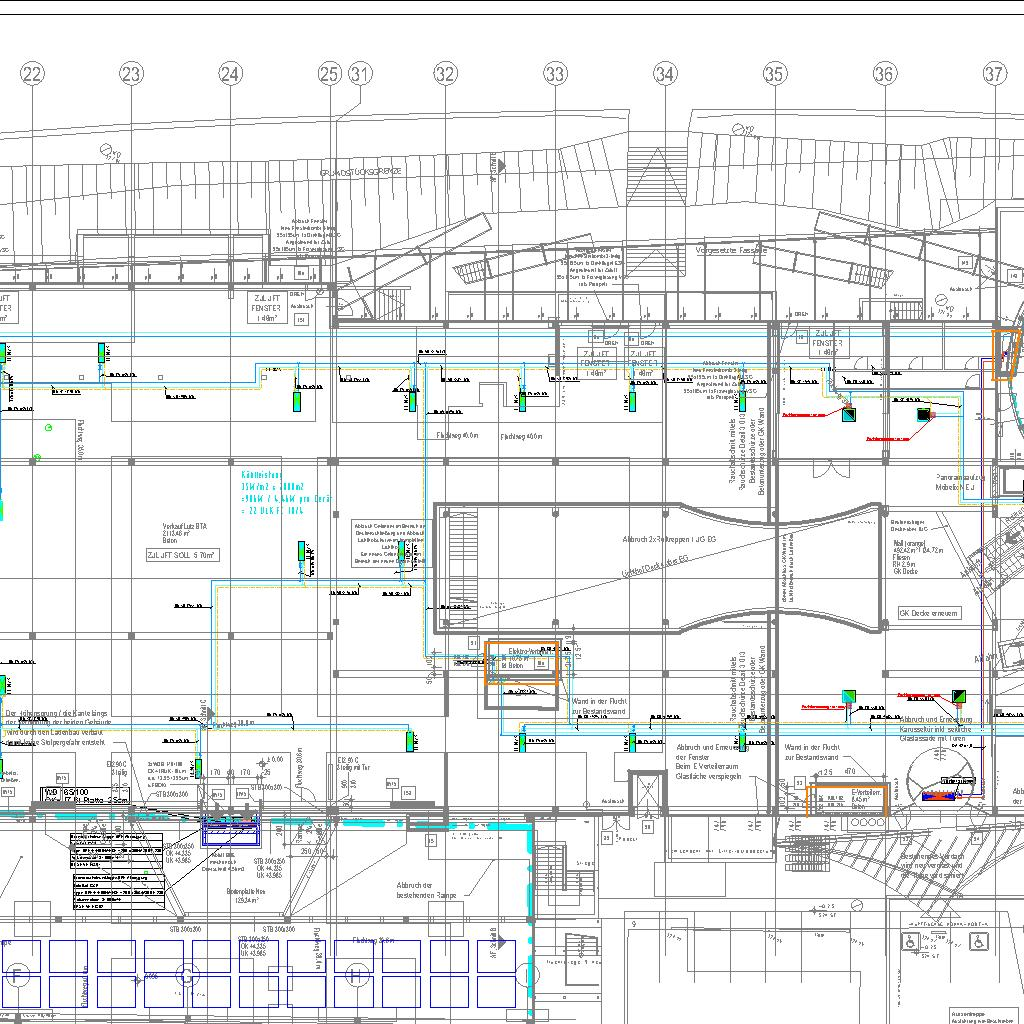Click grid axis bubble 23
This screenshot has width=1024, height=1024.
(131, 74)
